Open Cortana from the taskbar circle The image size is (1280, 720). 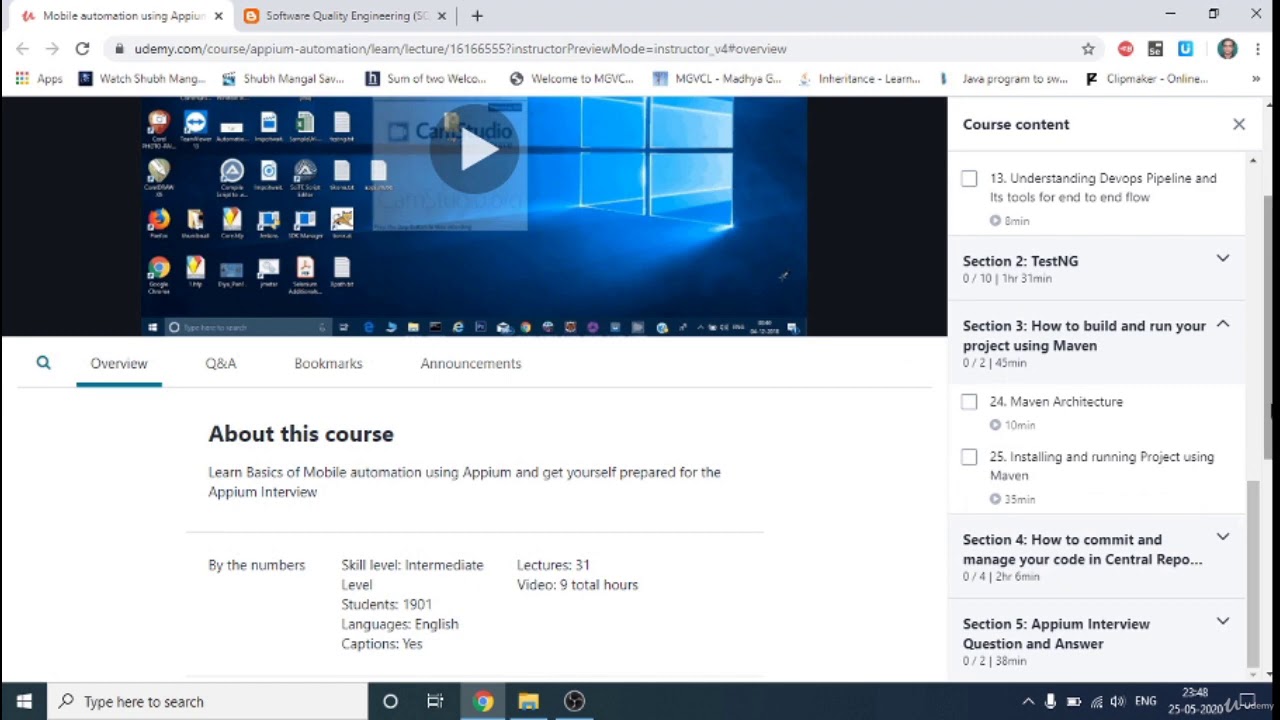click(x=391, y=701)
